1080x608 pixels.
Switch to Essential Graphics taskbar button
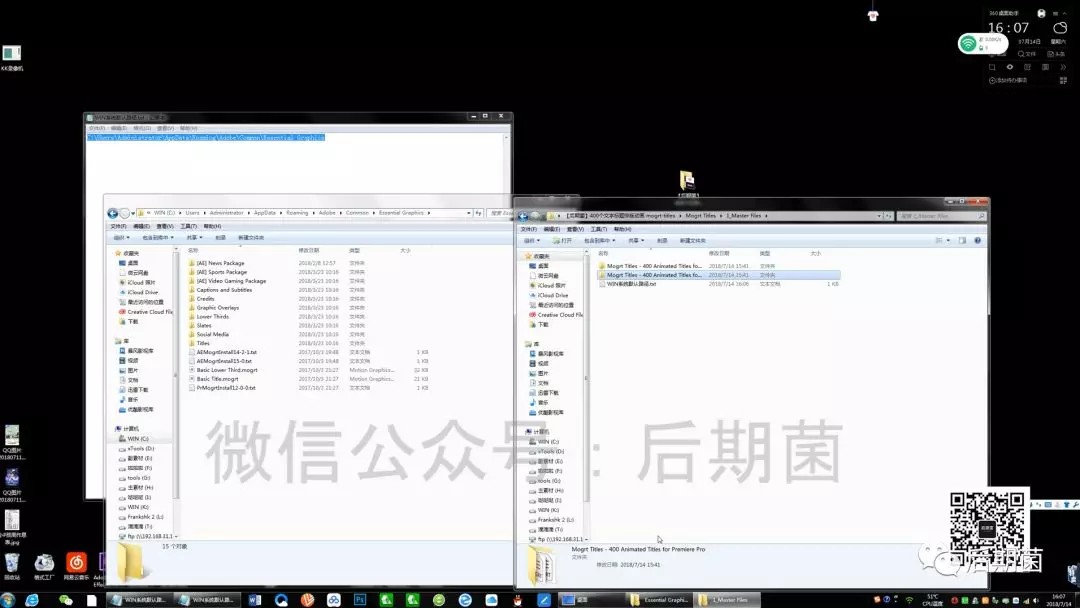tap(658, 600)
